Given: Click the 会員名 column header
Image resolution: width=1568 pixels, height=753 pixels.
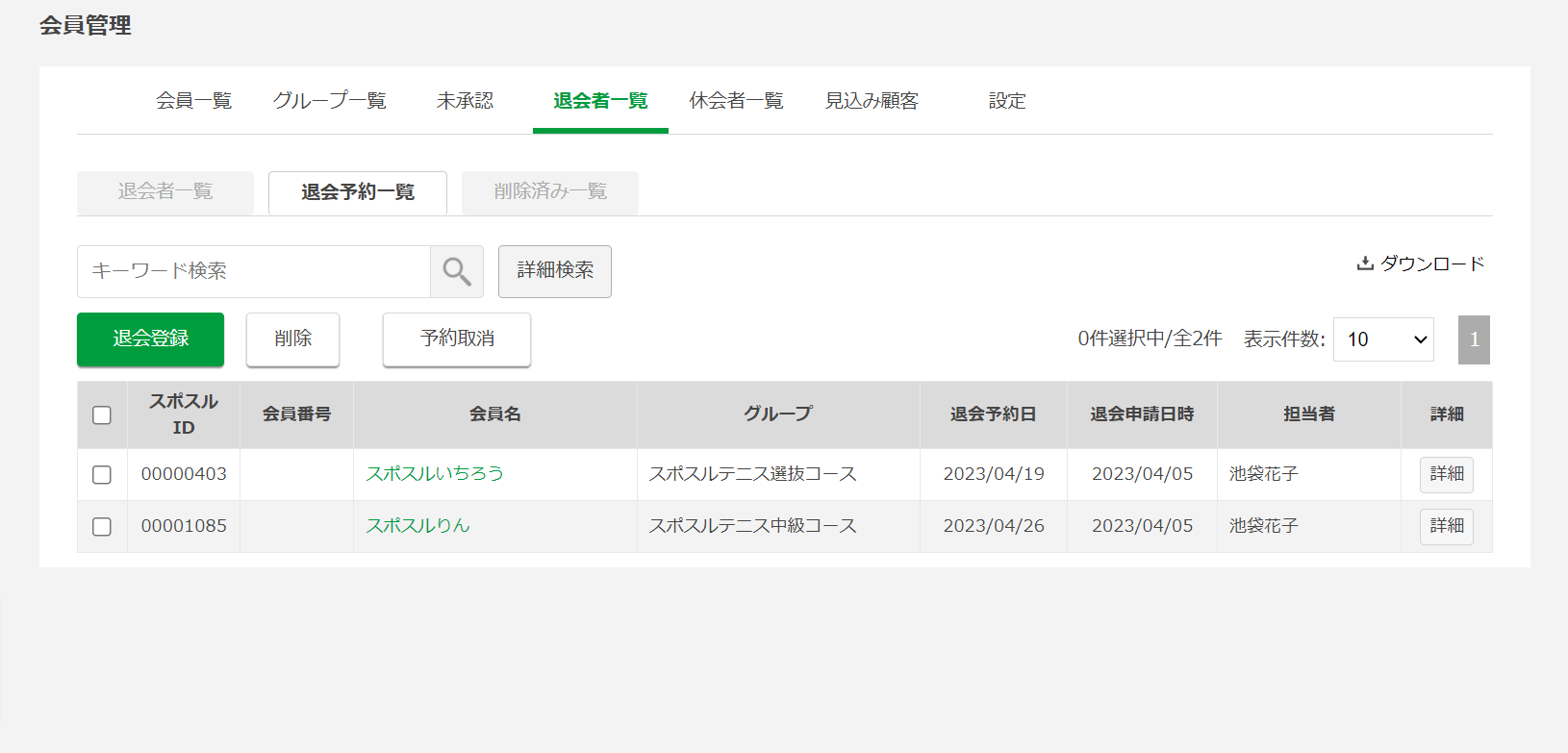Looking at the screenshot, I should click(x=495, y=414).
